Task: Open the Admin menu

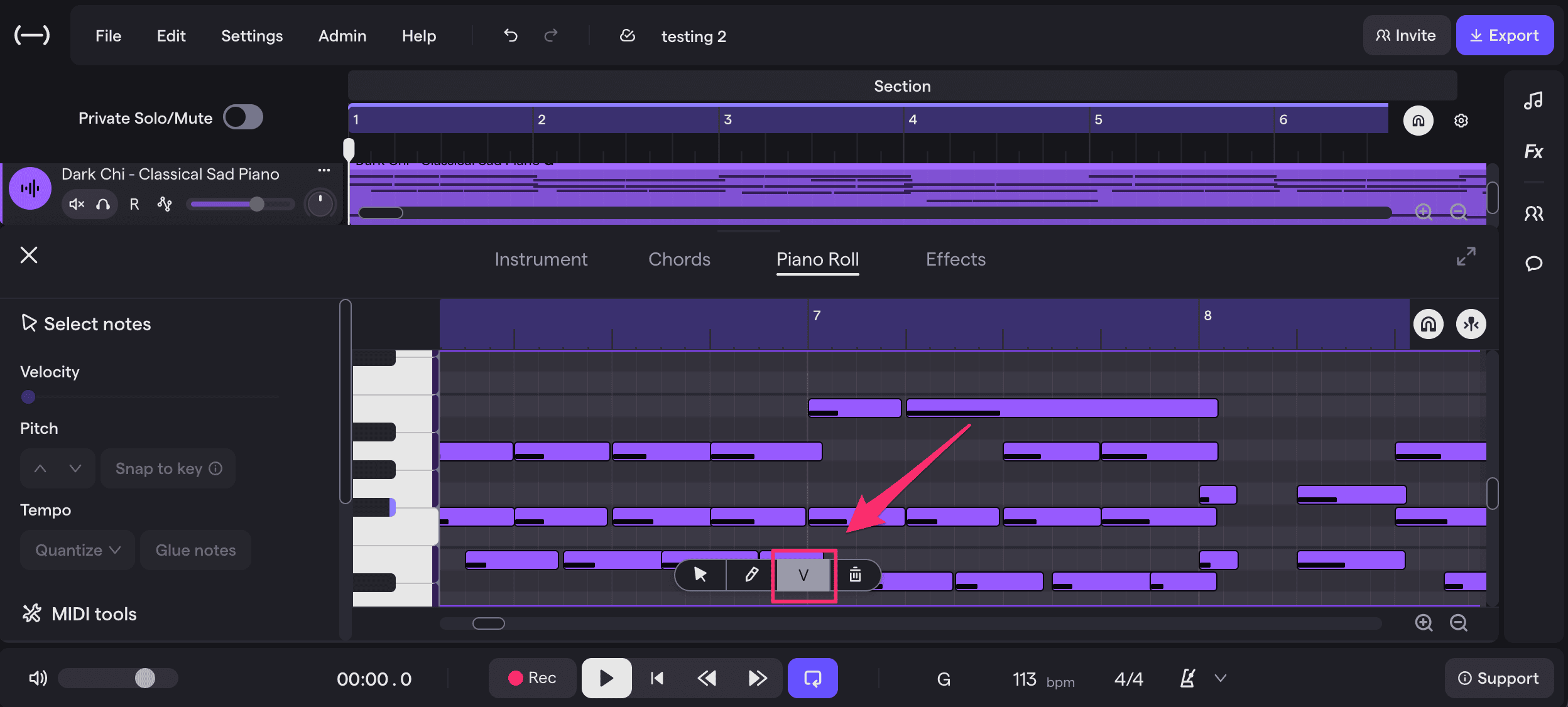Action: pos(342,36)
